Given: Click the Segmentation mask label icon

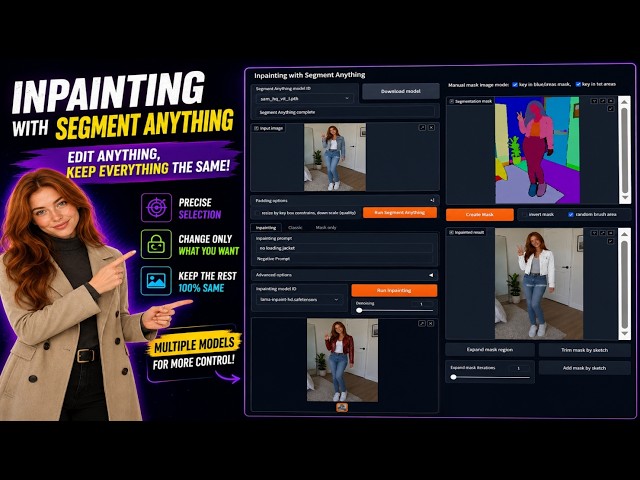Looking at the screenshot, I should [451, 101].
